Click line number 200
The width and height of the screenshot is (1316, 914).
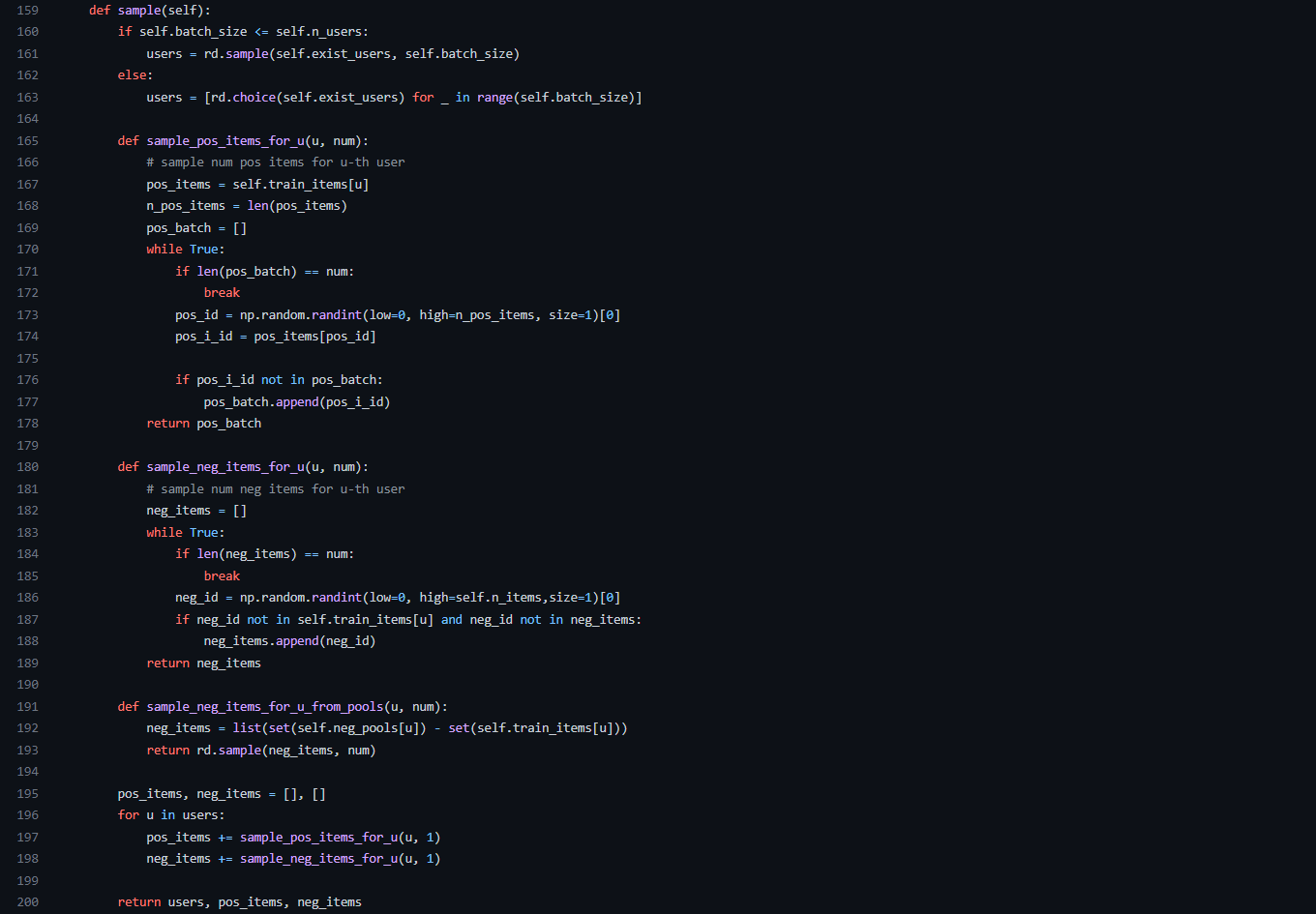[x=27, y=902]
